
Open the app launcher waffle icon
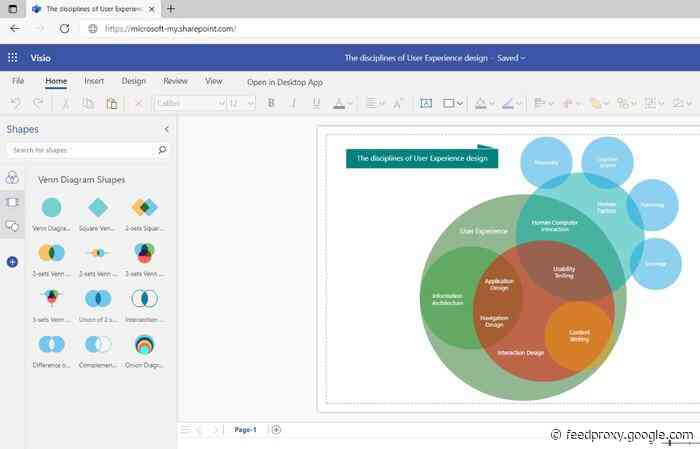pos(12,58)
